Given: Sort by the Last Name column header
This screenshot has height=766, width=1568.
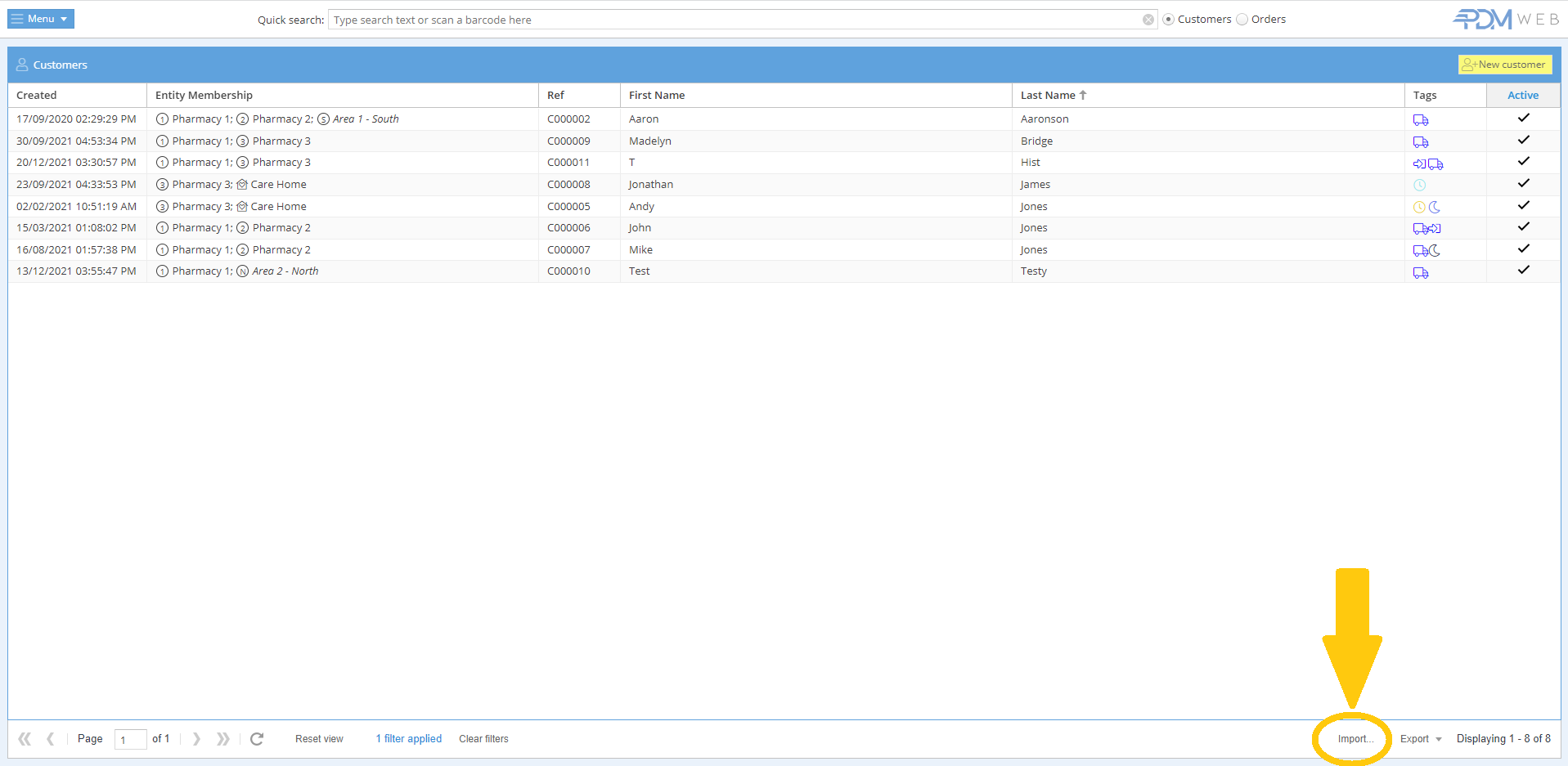Looking at the screenshot, I should tap(1048, 96).
